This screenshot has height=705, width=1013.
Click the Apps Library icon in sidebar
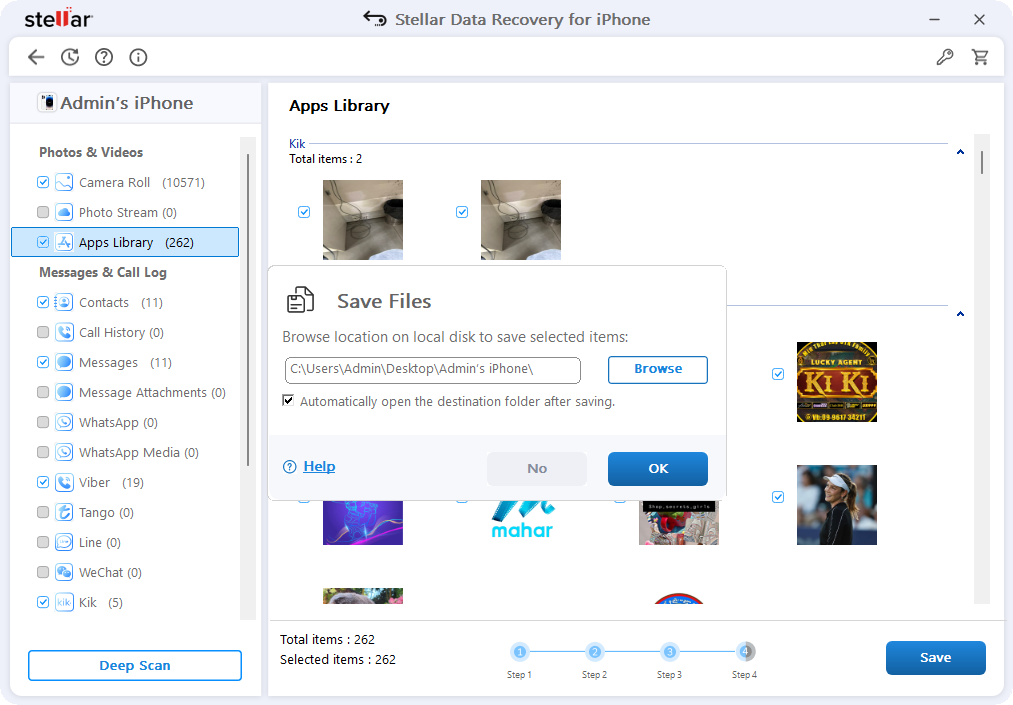[64, 242]
